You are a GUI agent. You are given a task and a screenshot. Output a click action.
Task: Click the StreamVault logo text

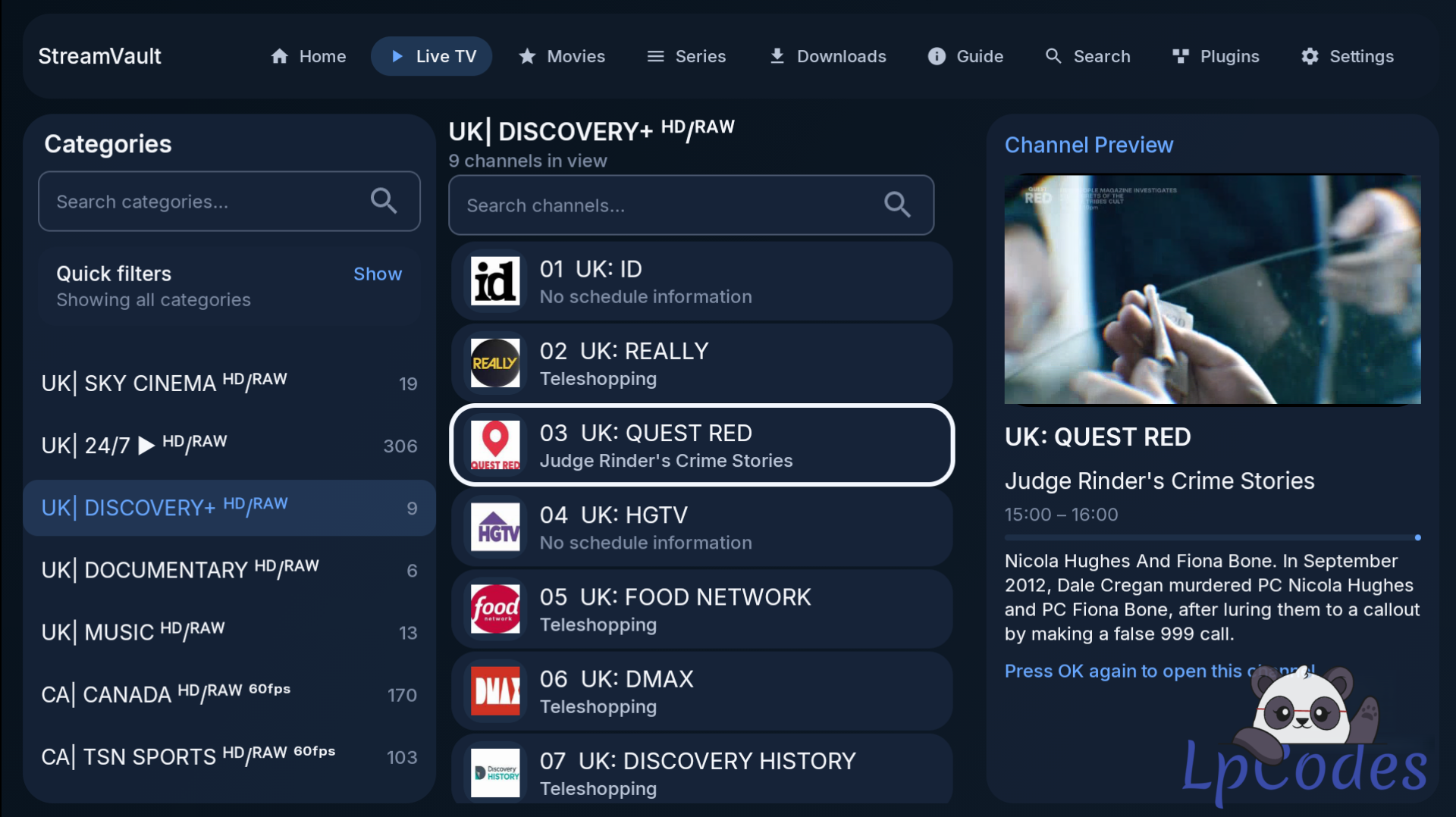click(99, 56)
